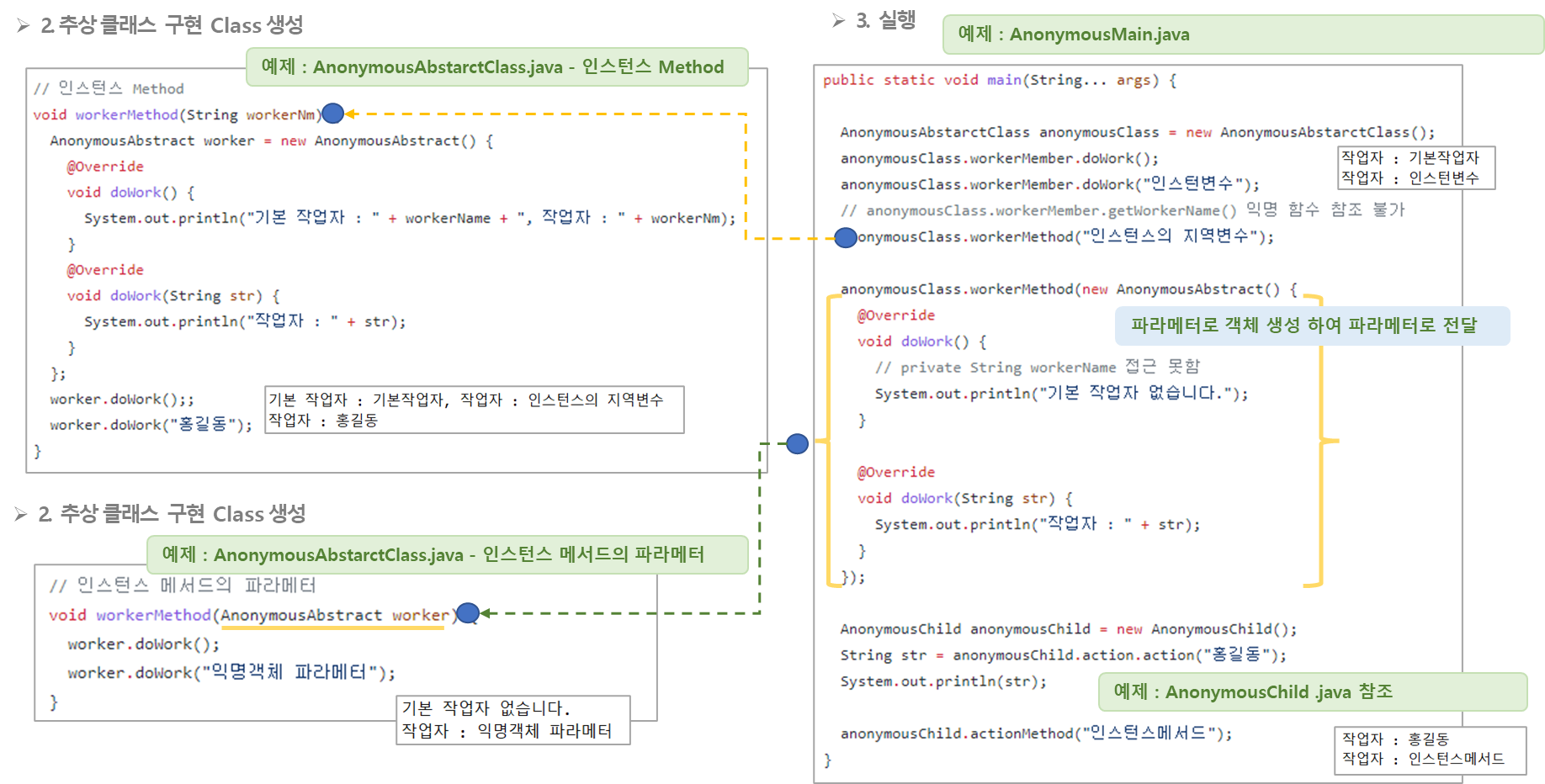The image size is (1545, 784).
Task: Click the '// 인스턴스 메서드의 파라메터' comment
Action: pos(183,585)
